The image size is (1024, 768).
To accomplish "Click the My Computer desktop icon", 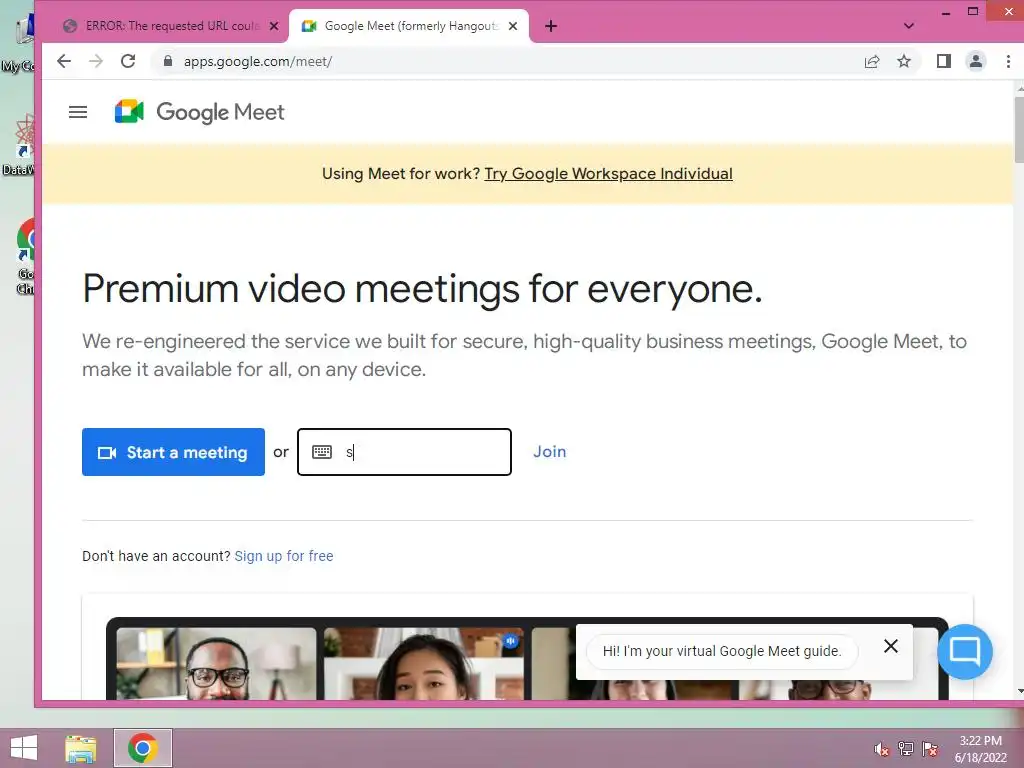I will (x=20, y=44).
